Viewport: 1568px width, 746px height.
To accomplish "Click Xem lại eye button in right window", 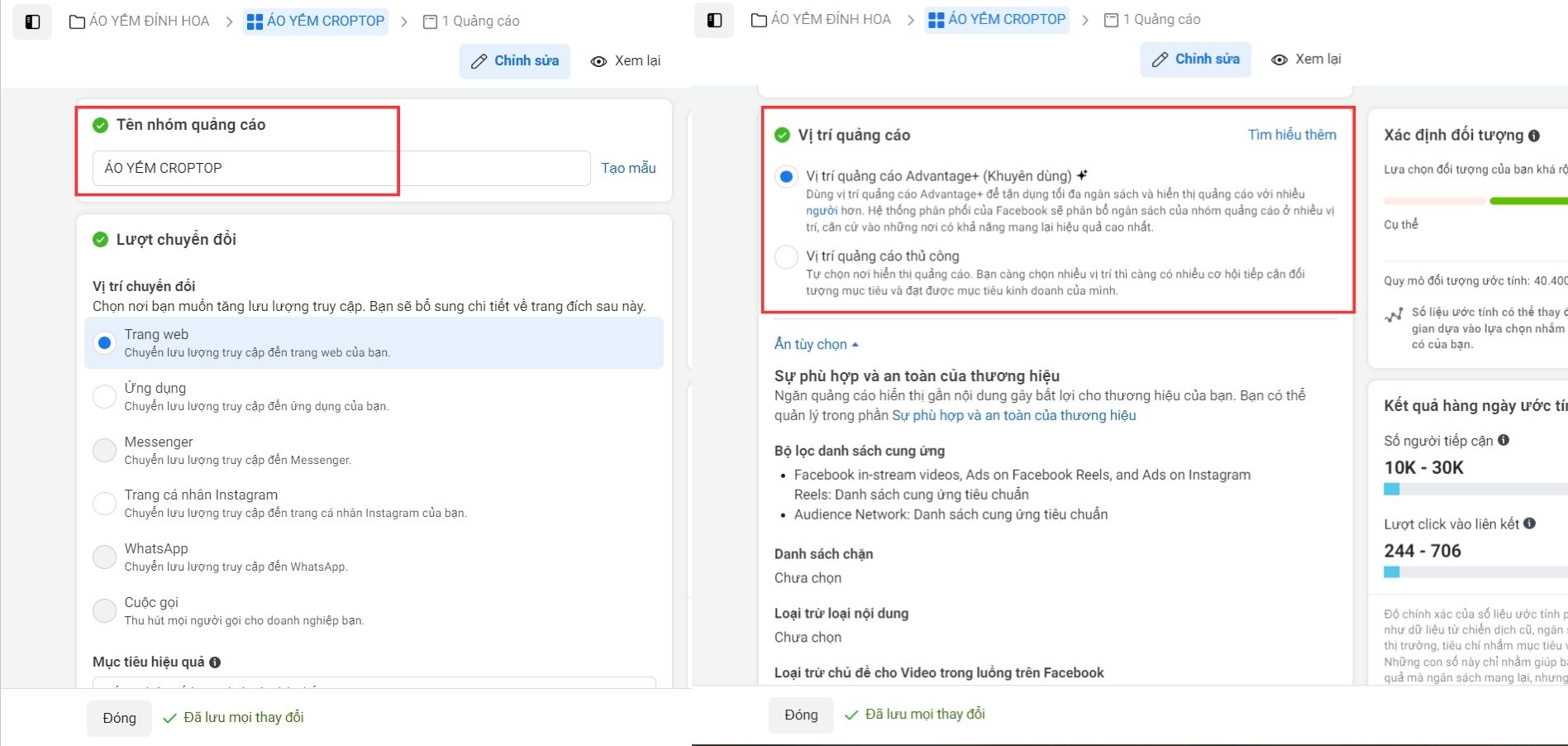I will [x=1306, y=60].
